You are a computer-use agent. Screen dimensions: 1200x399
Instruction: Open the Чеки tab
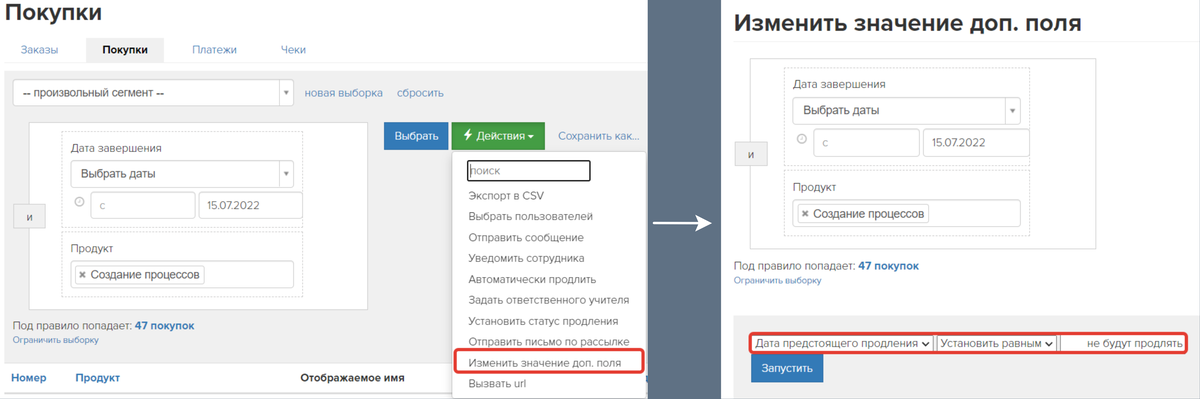click(293, 49)
